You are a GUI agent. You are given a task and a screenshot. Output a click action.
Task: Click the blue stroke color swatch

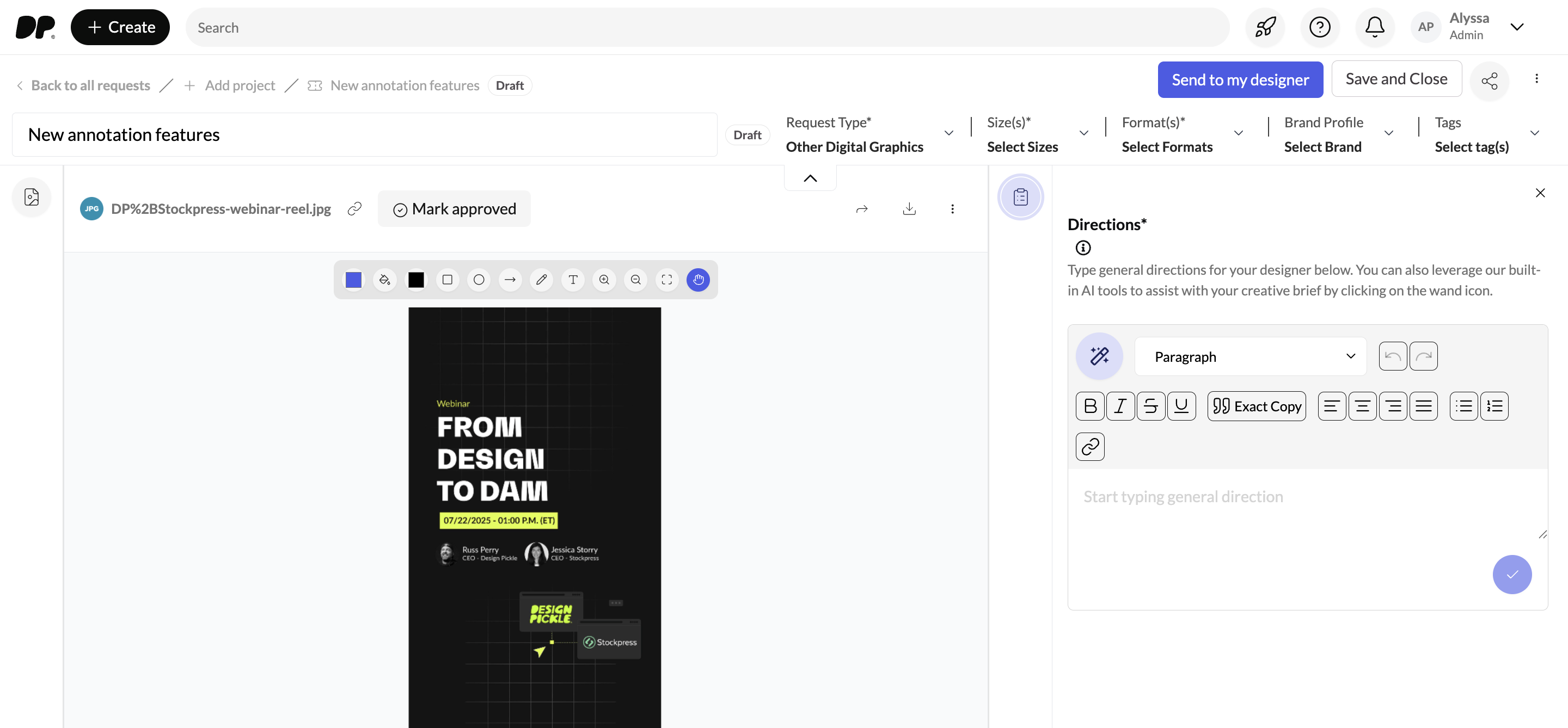pyautogui.click(x=354, y=280)
